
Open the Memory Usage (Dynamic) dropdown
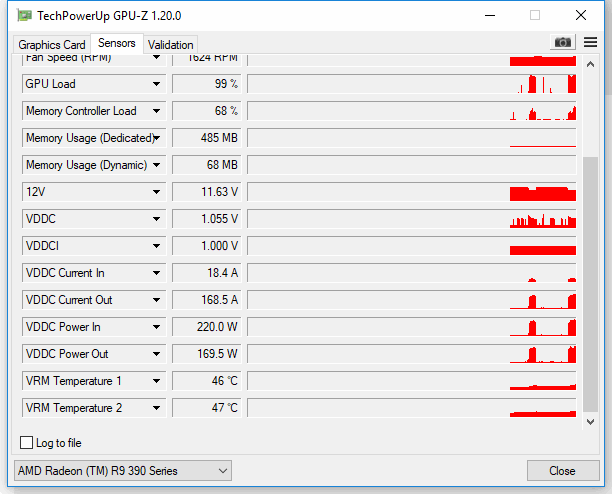(157, 165)
